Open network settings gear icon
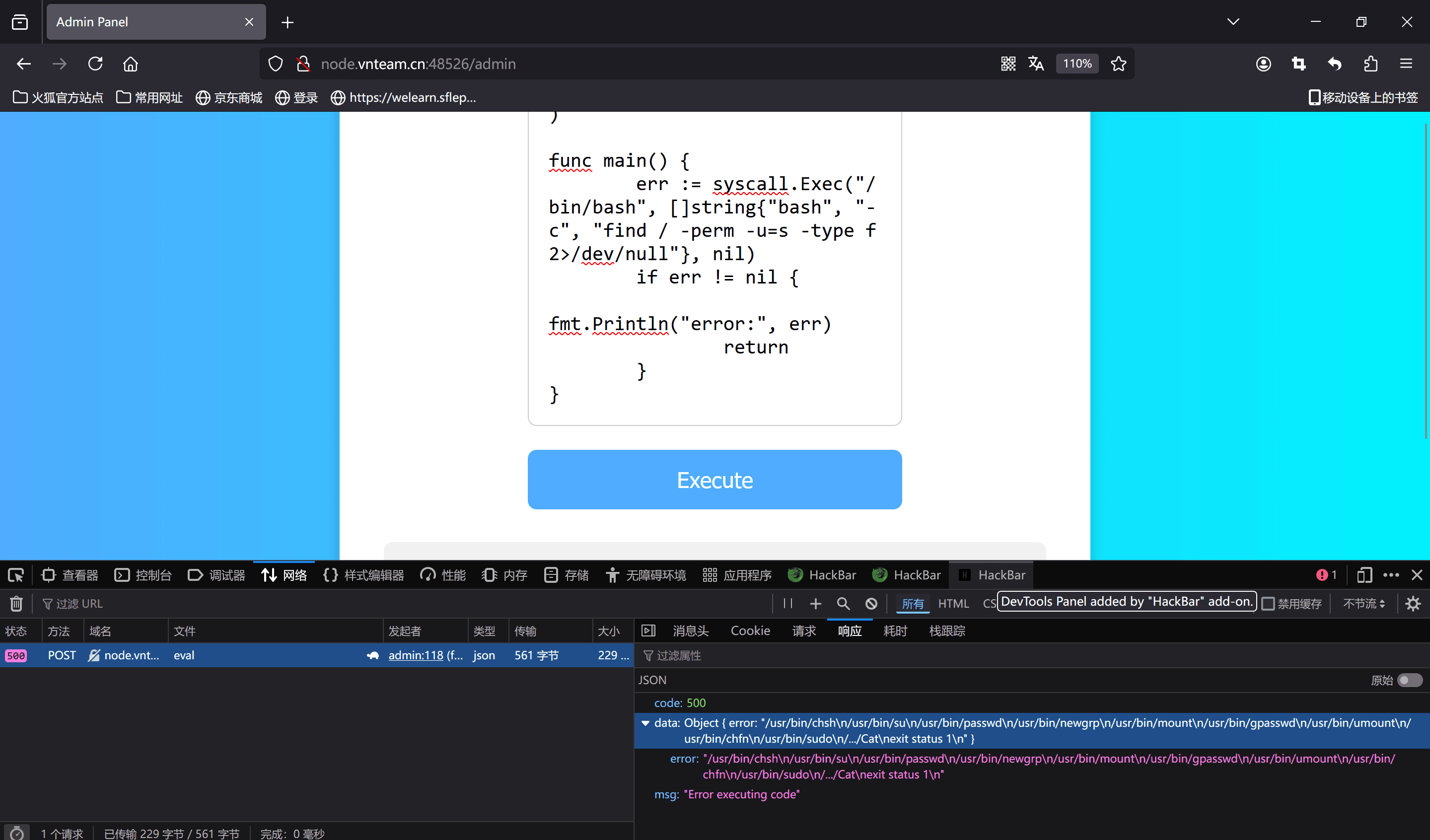Viewport: 1430px width, 840px height. pyautogui.click(x=1413, y=603)
